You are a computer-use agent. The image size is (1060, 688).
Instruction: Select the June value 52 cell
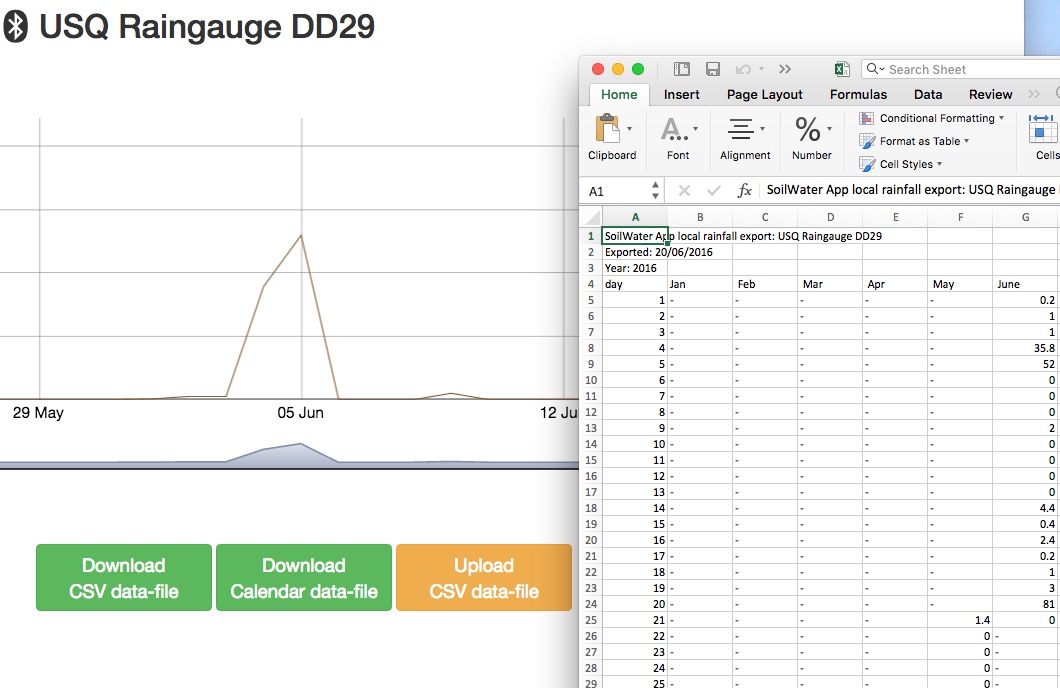(x=1026, y=364)
